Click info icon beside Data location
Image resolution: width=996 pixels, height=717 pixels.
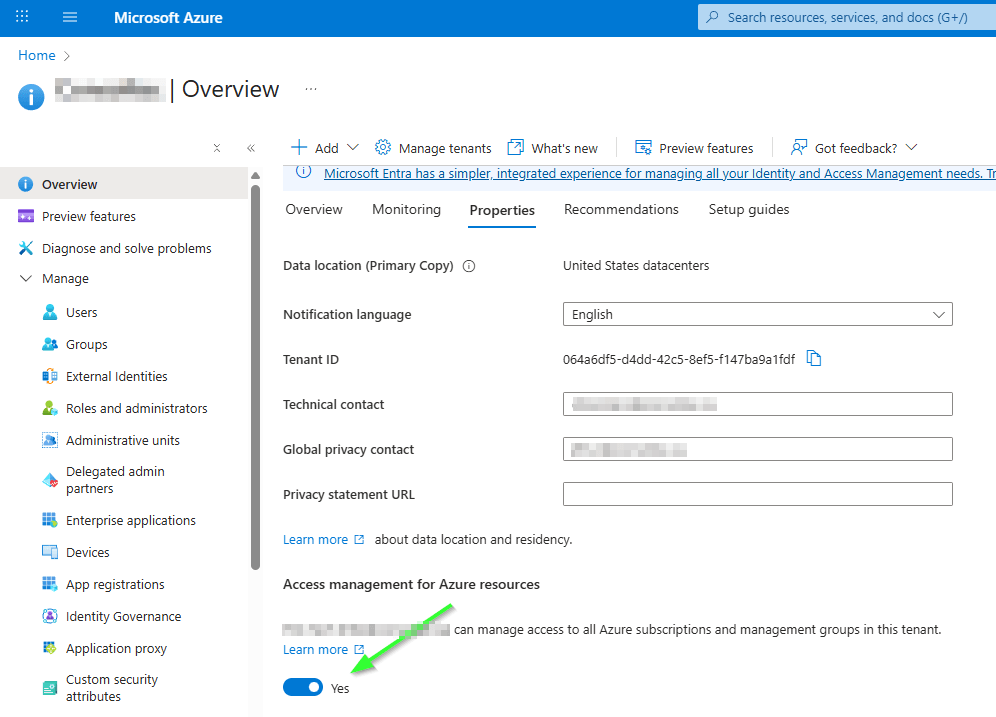[469, 266]
